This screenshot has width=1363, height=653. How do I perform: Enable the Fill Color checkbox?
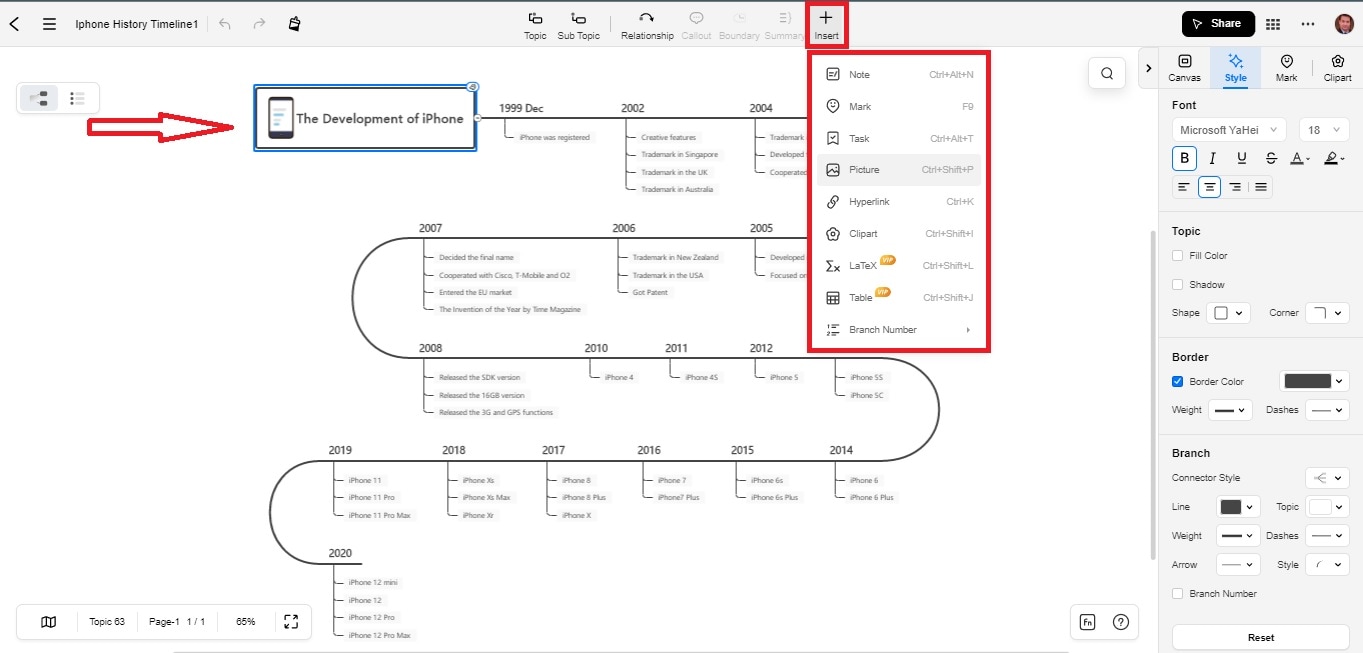(x=1178, y=256)
